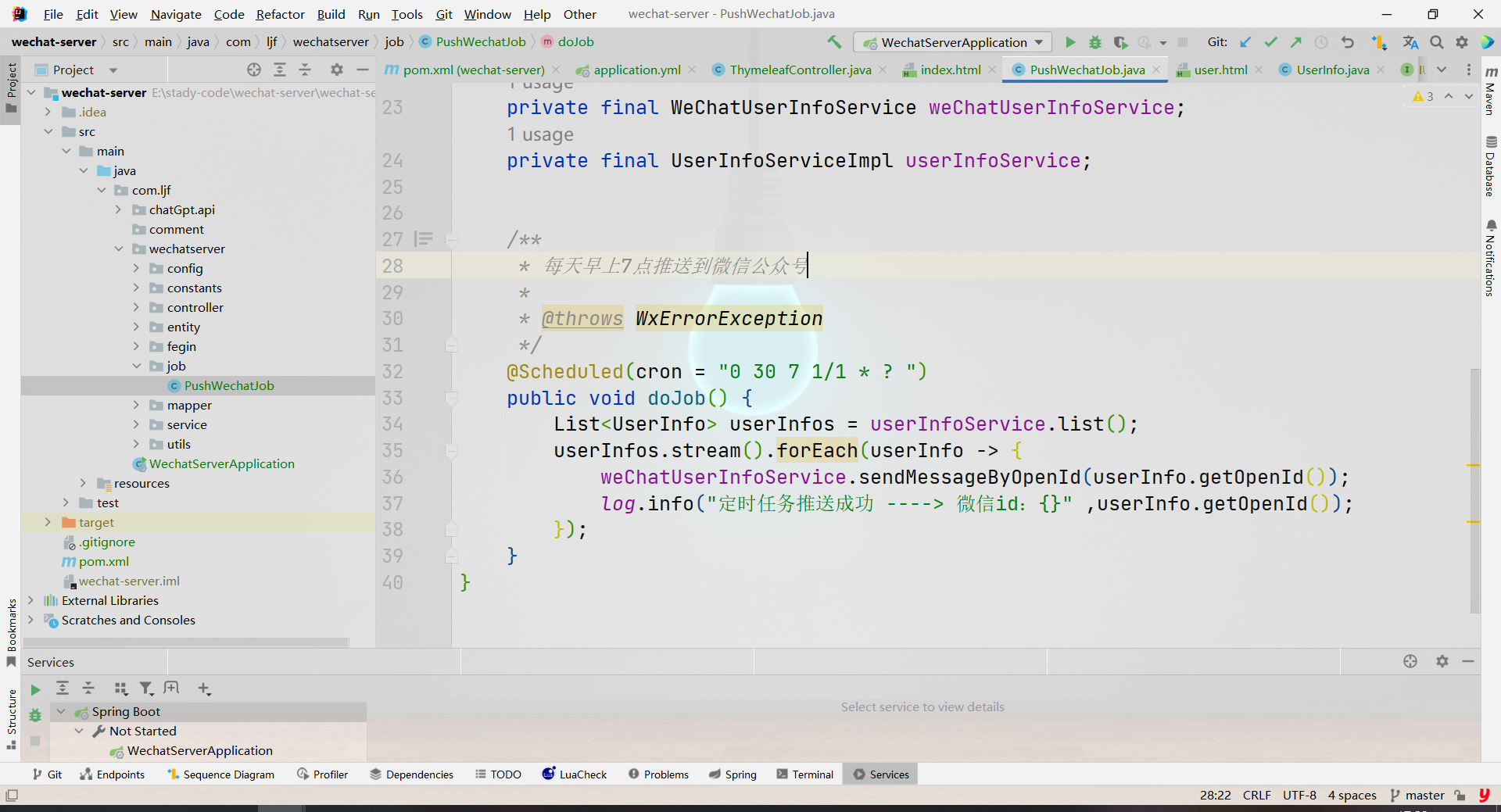Image resolution: width=1501 pixels, height=812 pixels.
Task: Open Maven tool window from right sidebar
Action: tap(1491, 90)
